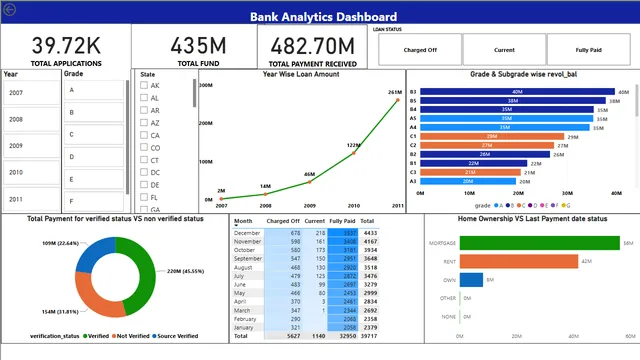640x360 pixels.
Task: Enable the CA state filter
Action: (144, 135)
